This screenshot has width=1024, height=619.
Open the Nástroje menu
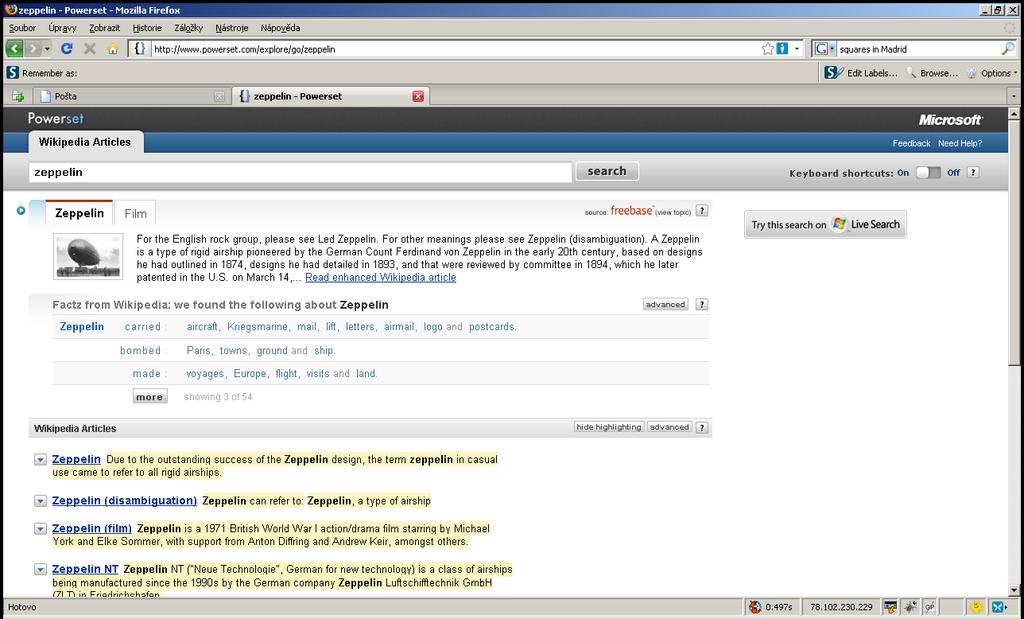coord(232,28)
